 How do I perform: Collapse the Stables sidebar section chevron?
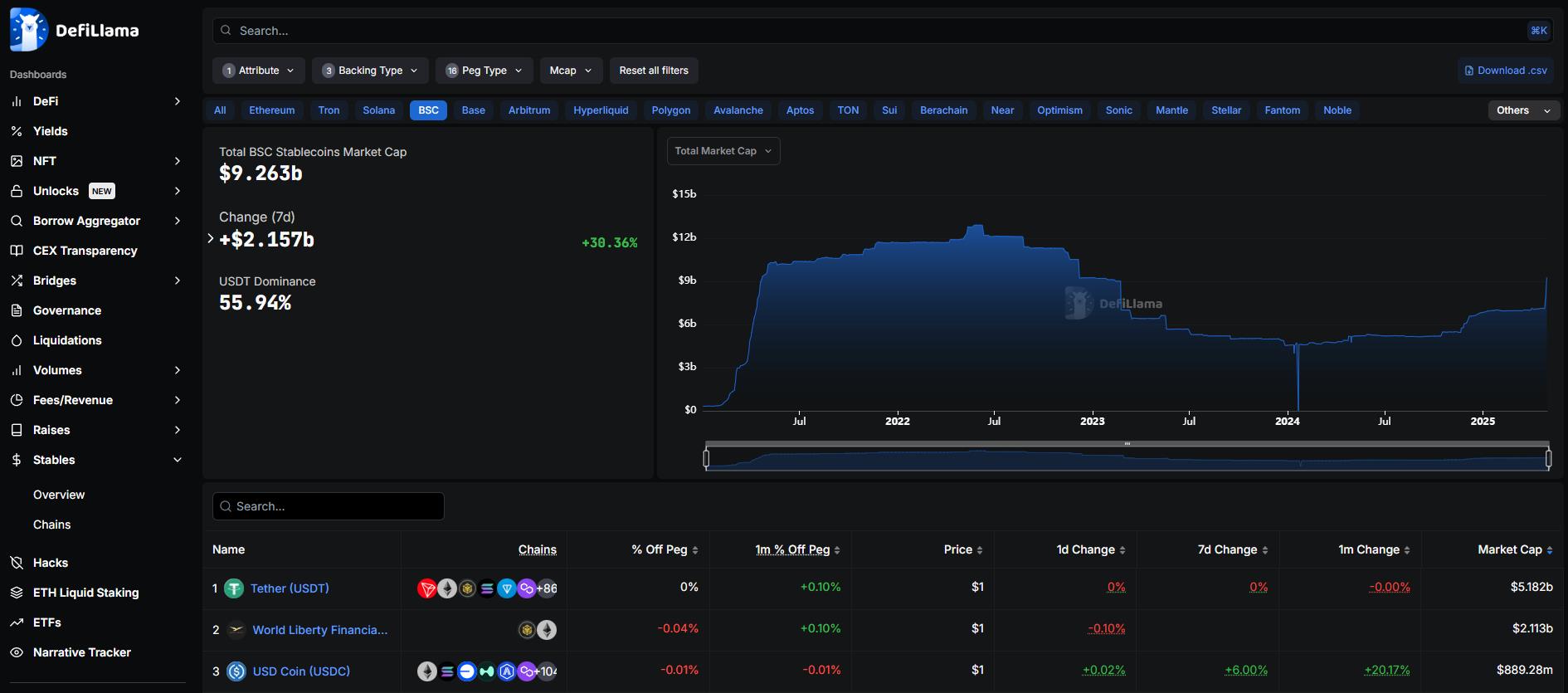pos(177,460)
